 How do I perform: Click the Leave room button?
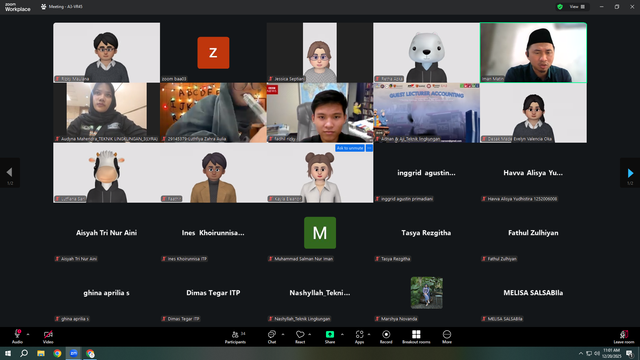624,337
